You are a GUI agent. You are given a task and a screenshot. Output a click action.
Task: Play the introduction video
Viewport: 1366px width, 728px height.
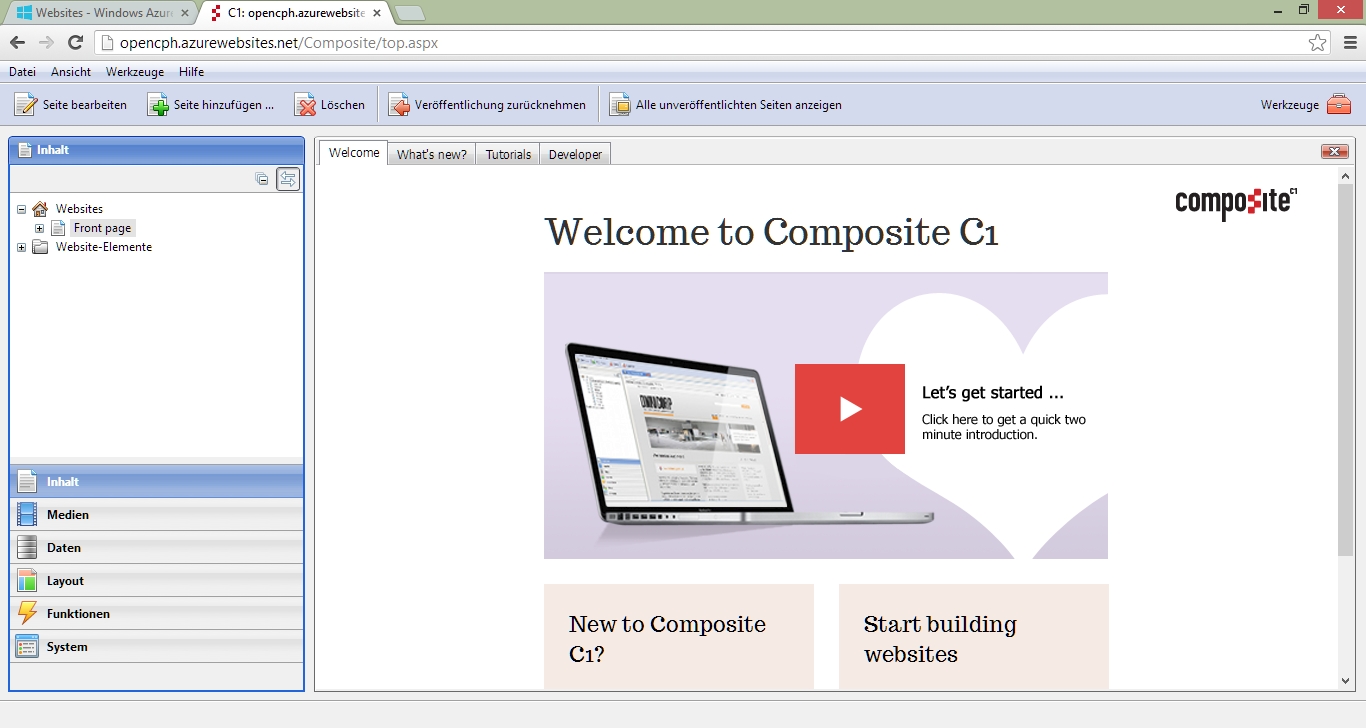(850, 409)
